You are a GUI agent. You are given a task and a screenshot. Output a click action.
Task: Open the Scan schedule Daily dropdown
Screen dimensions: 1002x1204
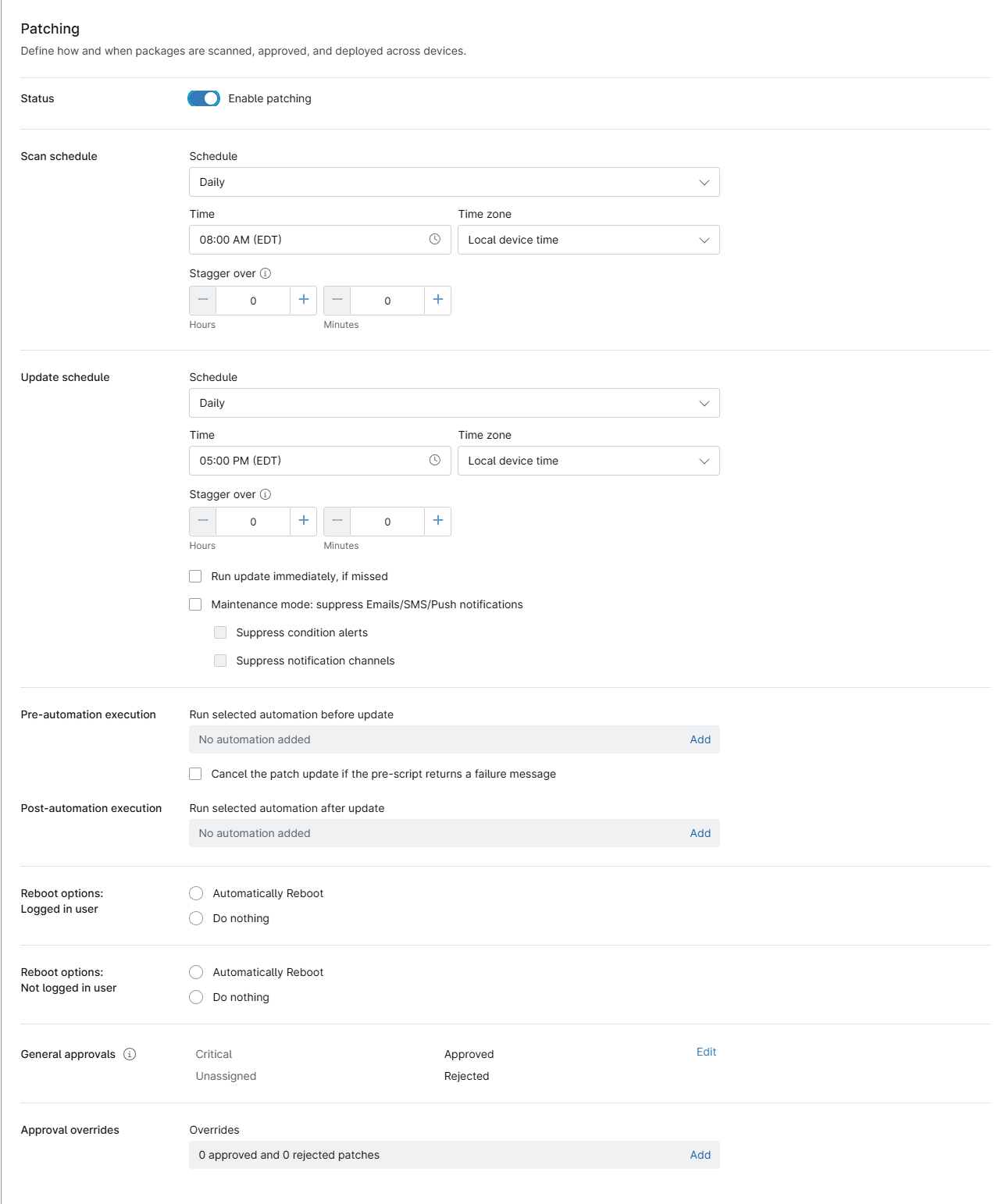454,182
